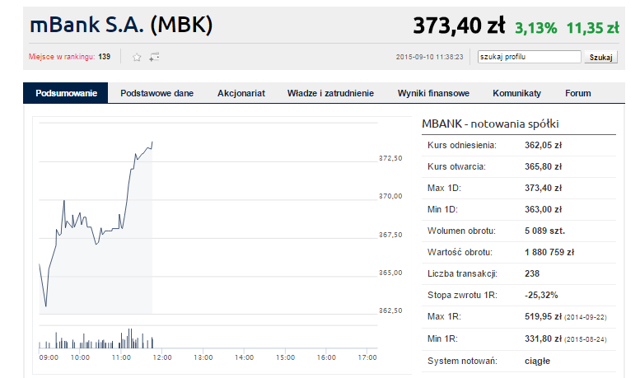This screenshot has height=378, width=640.
Task: Add mBank to favorites with star icon
Action: (x=137, y=57)
